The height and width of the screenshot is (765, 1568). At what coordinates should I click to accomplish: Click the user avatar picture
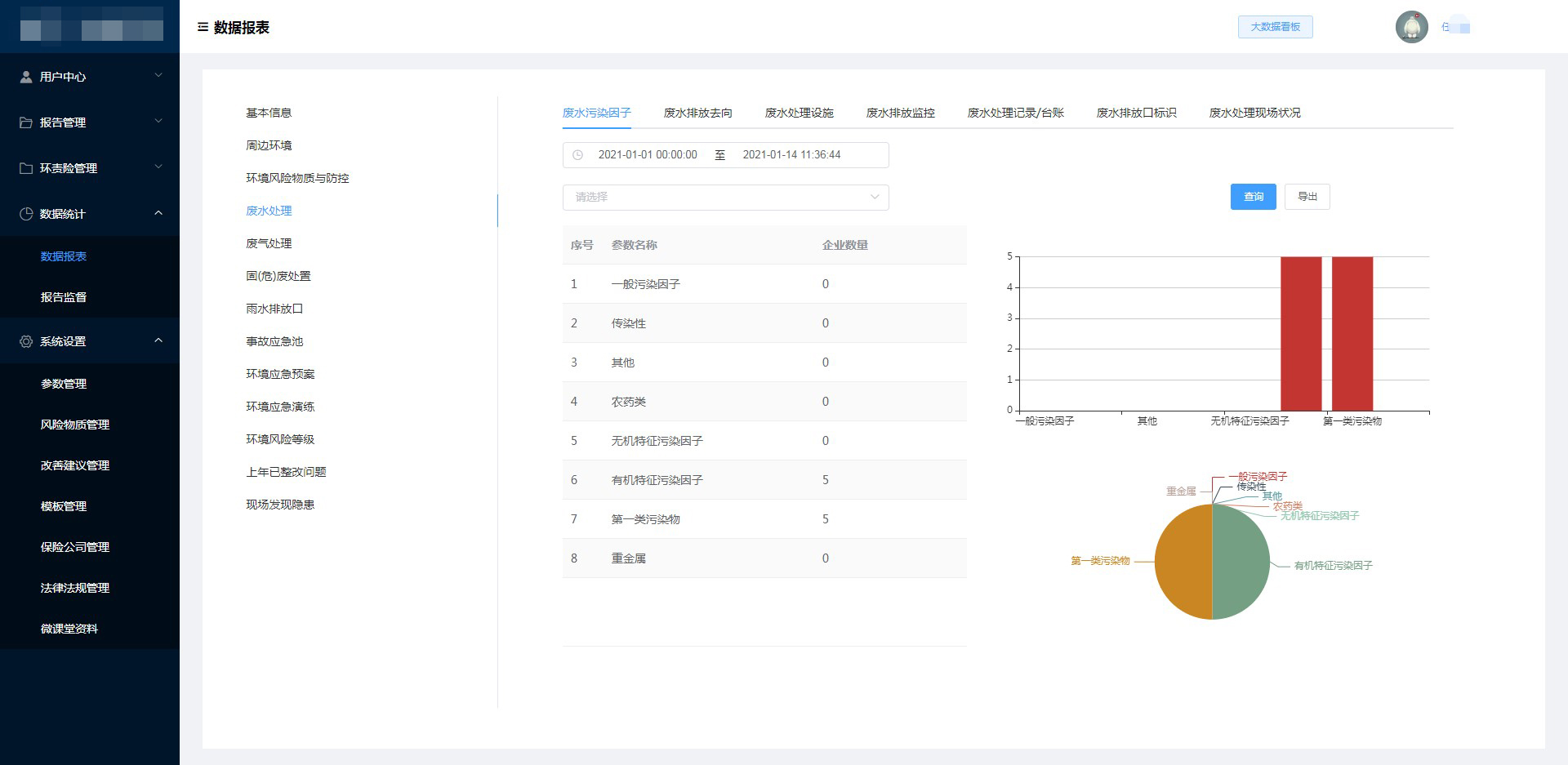click(x=1411, y=27)
